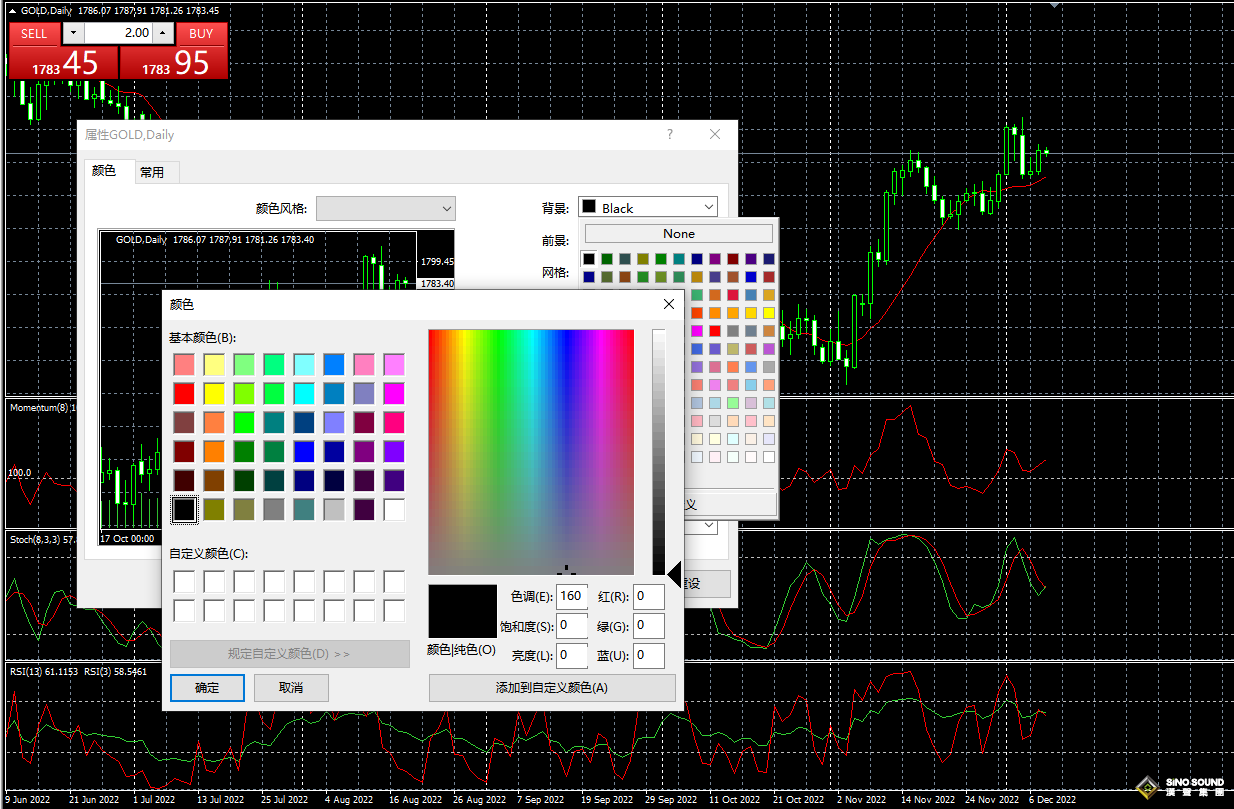Click the 2.00 volume input field
Image resolution: width=1234 pixels, height=809 pixels.
pos(119,33)
